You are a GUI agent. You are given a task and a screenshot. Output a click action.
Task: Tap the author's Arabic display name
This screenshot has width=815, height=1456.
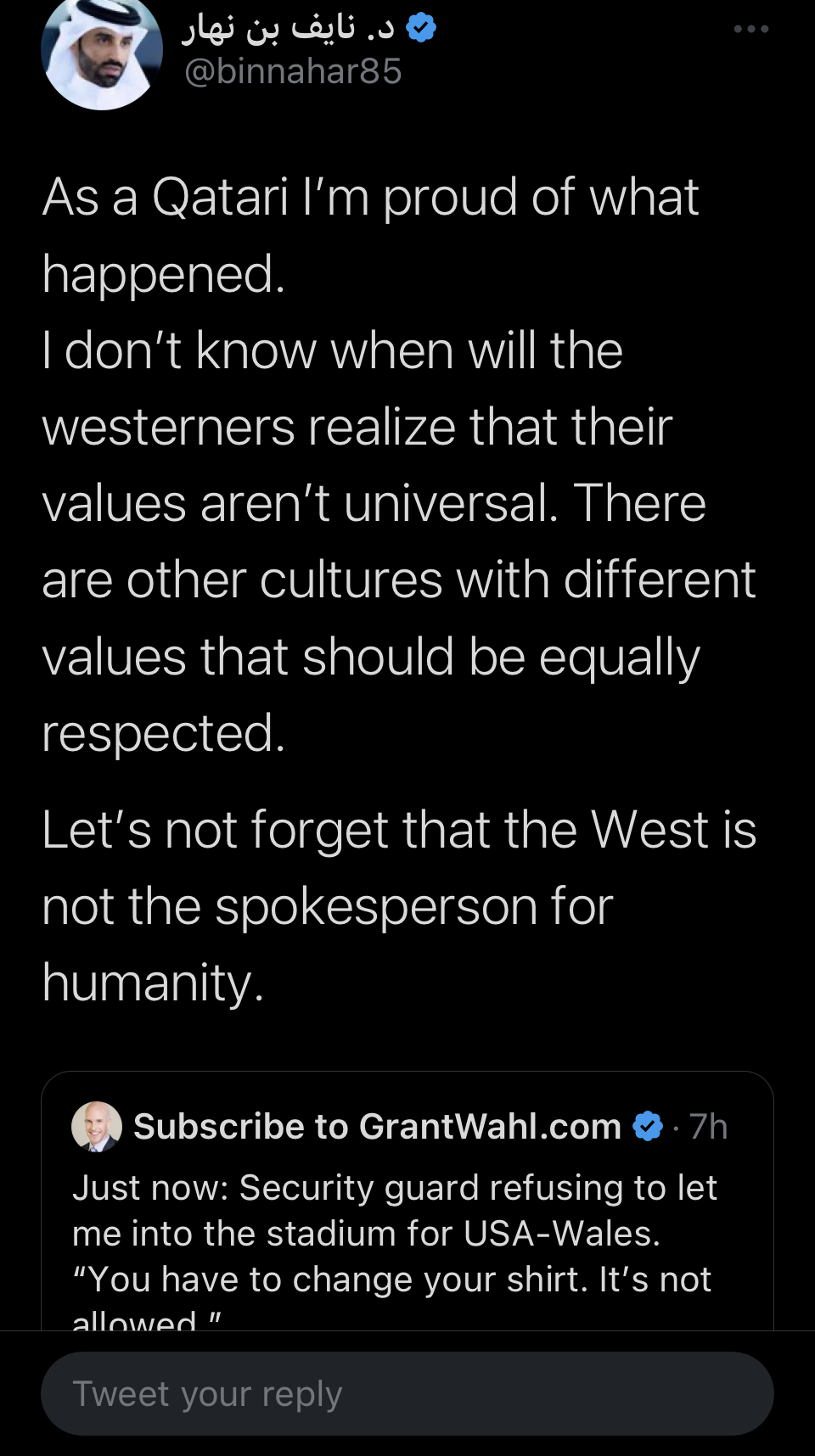(x=289, y=29)
